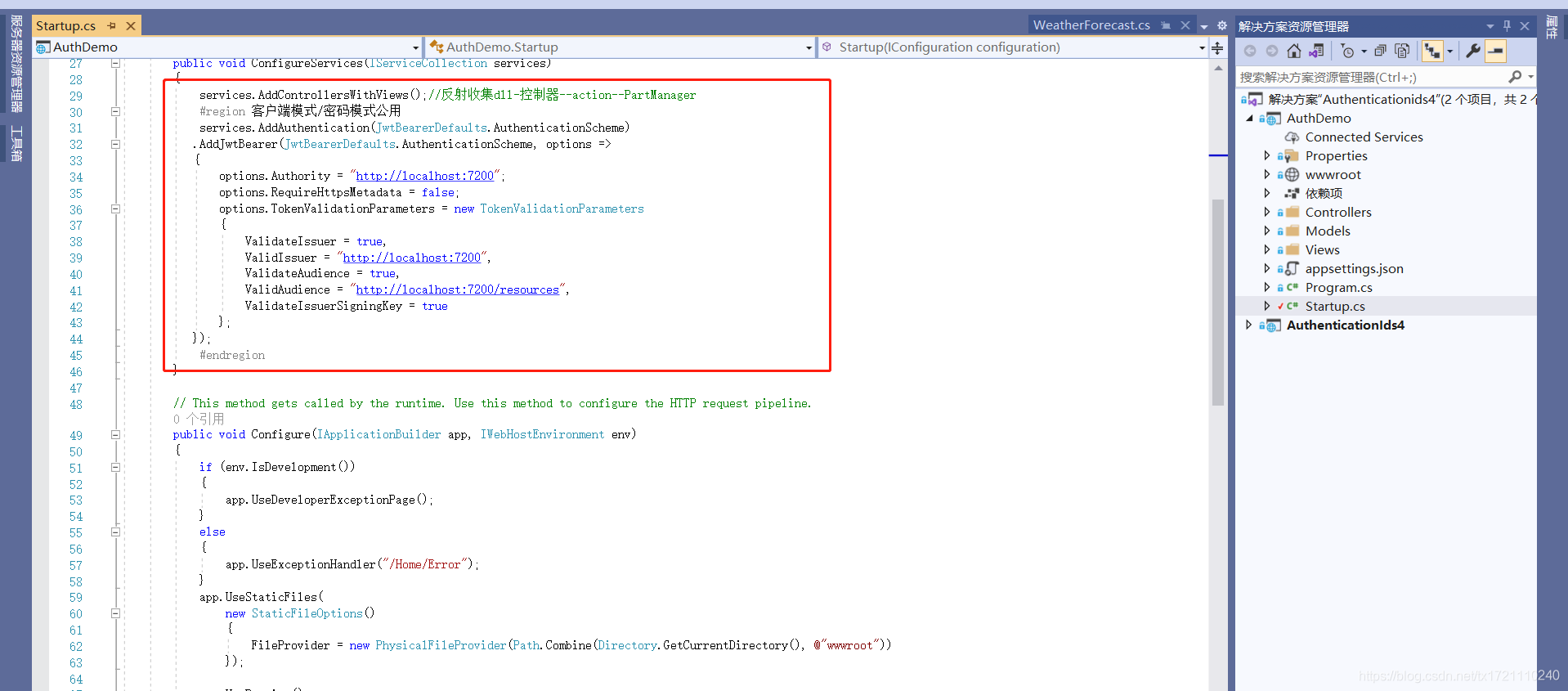Screen dimensions: 1568x691
Task: Switch between solutions and folder views icon
Action: [x=1316, y=51]
